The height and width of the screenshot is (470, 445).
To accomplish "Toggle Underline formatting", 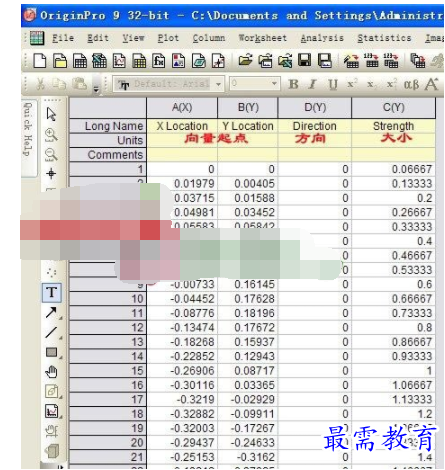I will (x=333, y=85).
